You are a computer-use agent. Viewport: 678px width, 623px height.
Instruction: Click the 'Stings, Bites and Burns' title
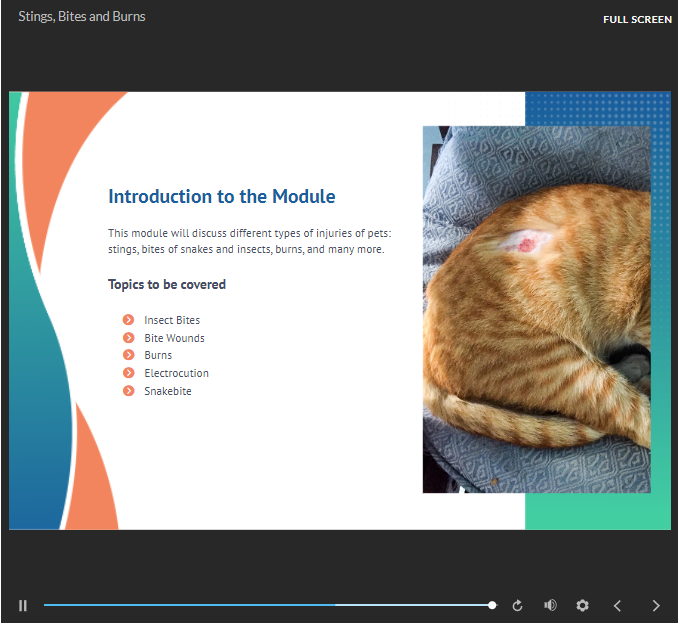[82, 17]
